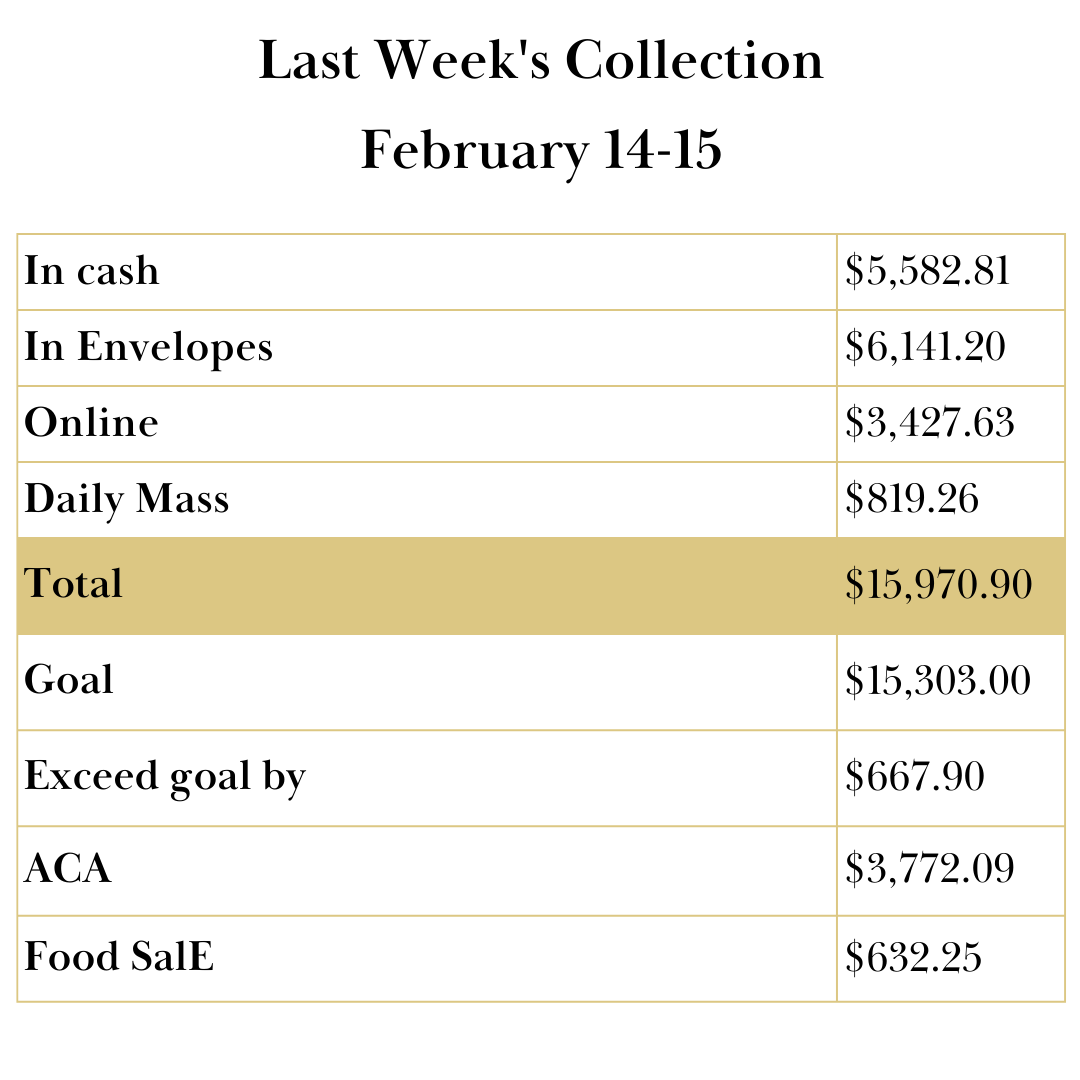Image resolution: width=1080 pixels, height=1080 pixels.
Task: Select the $3,427.63 online amount
Action: pyautogui.click(x=930, y=423)
